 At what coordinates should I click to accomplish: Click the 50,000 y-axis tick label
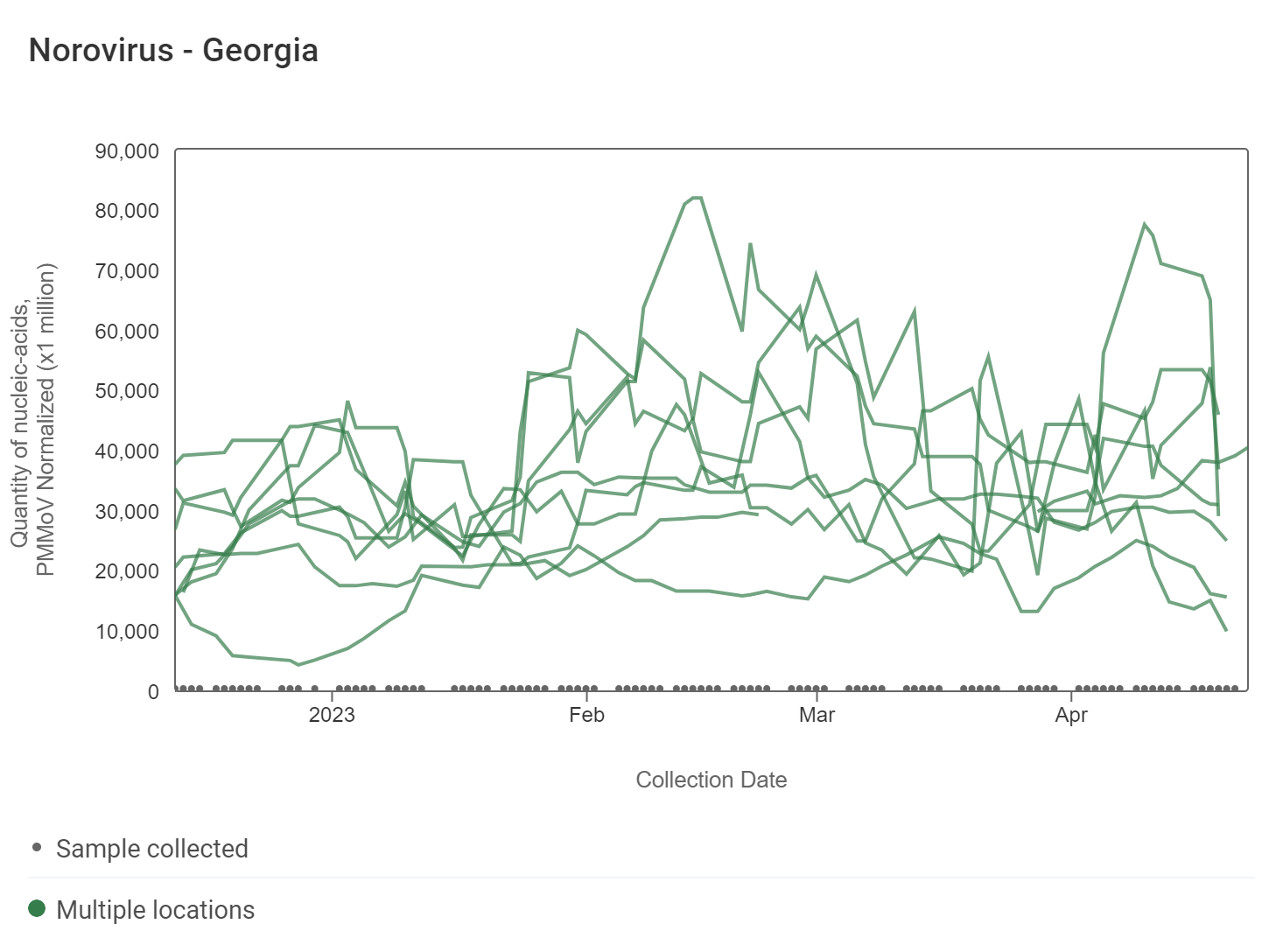(x=128, y=391)
